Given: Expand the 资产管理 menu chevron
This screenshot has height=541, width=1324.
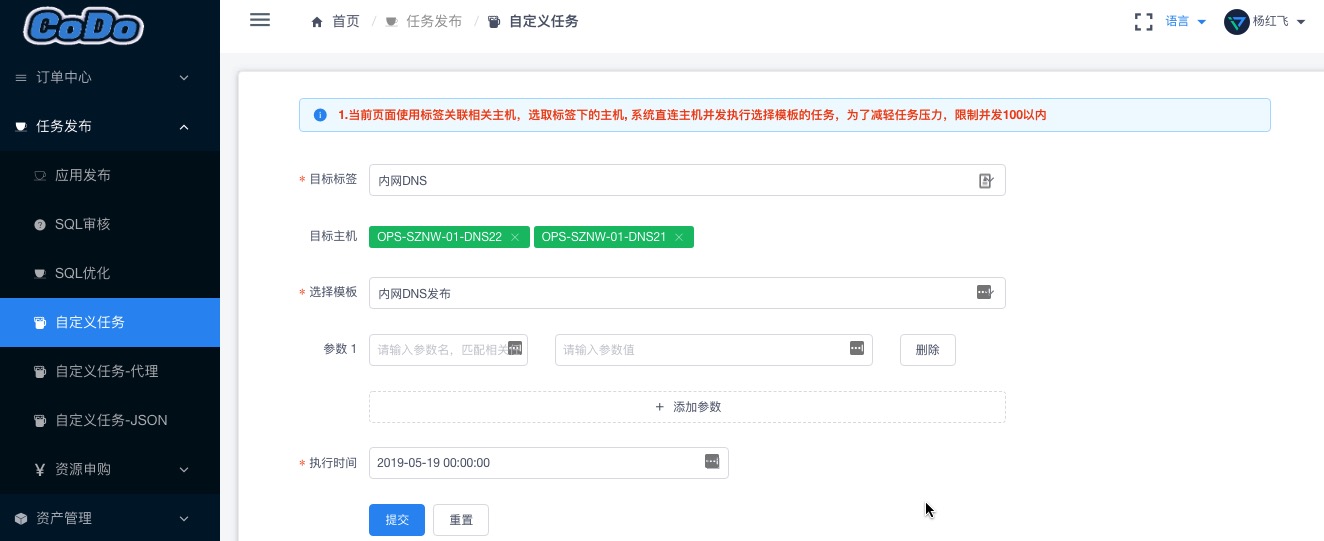Looking at the screenshot, I should [x=184, y=518].
